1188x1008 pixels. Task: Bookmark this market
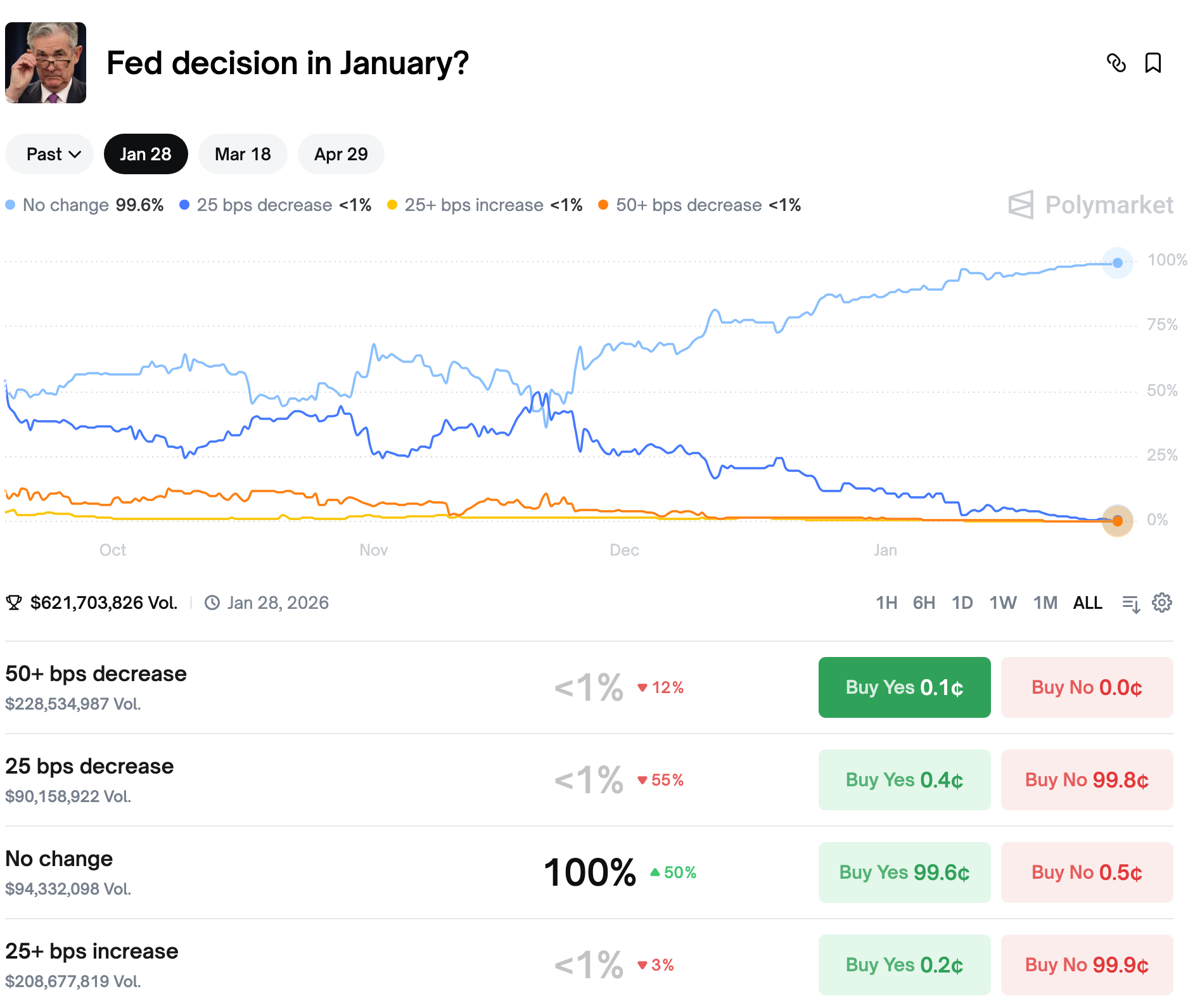pyautogui.click(x=1153, y=63)
